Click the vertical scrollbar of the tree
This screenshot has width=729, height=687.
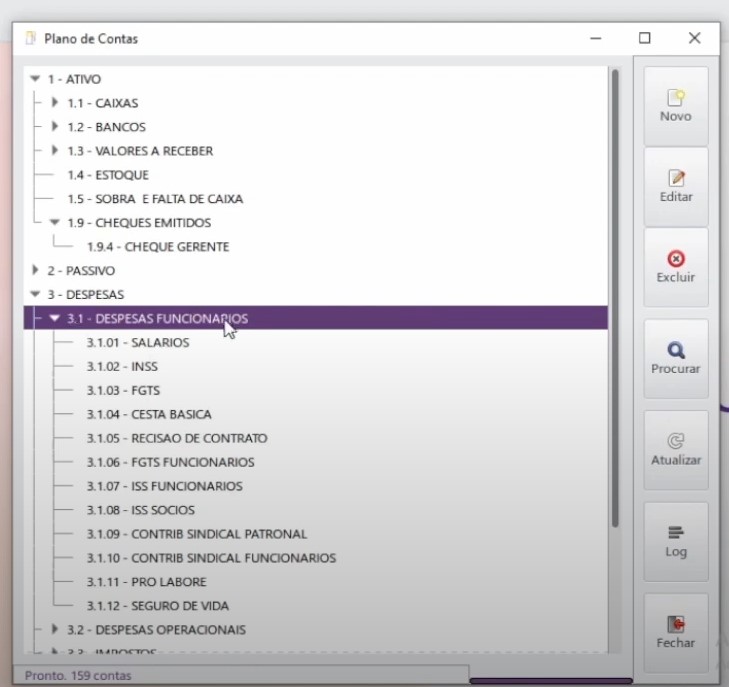point(614,300)
